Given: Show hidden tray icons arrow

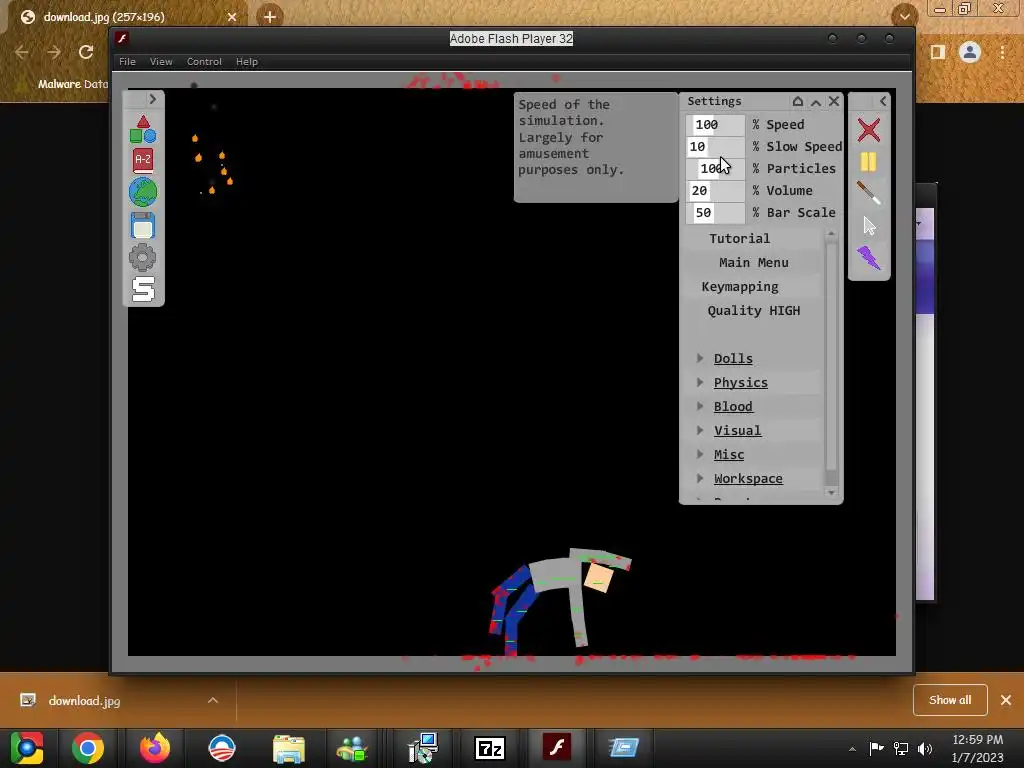Looking at the screenshot, I should [852, 749].
